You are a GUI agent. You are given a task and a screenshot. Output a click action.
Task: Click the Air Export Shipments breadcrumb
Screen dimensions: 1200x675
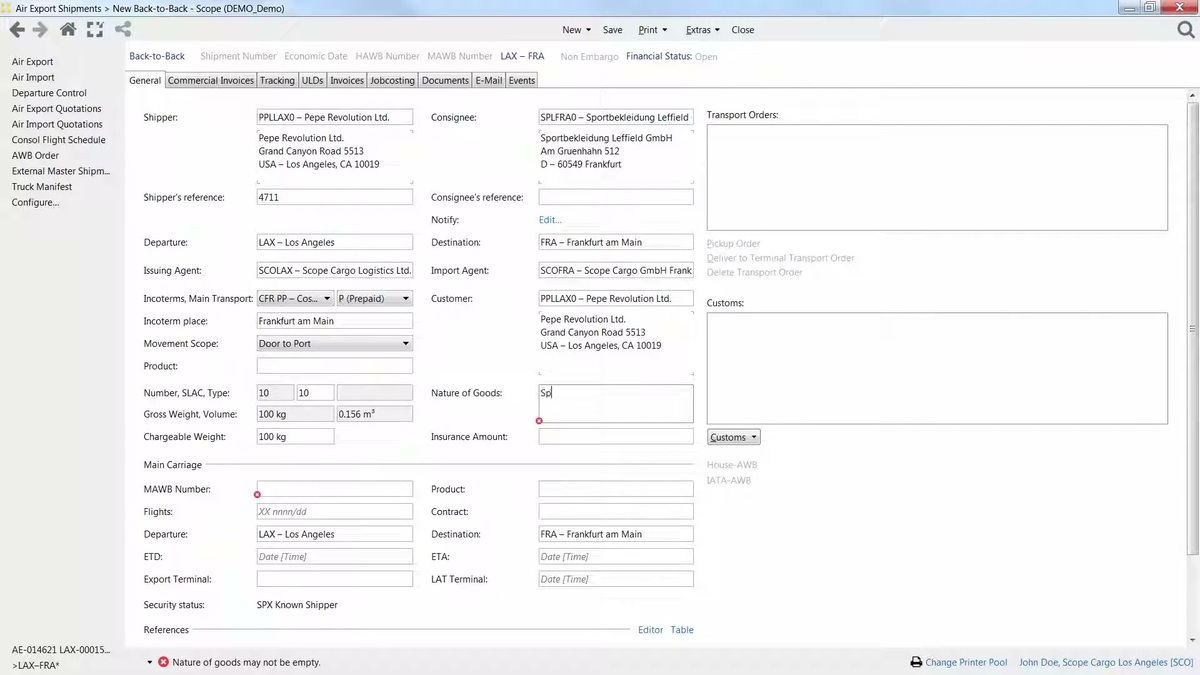click(58, 8)
